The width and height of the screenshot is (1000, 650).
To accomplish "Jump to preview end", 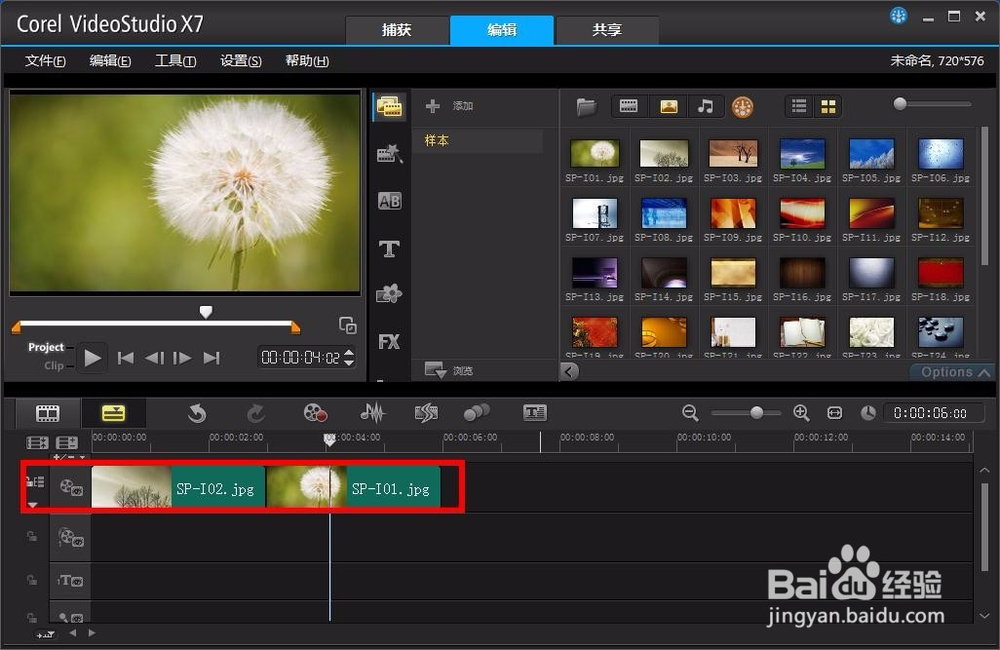I will (x=211, y=358).
